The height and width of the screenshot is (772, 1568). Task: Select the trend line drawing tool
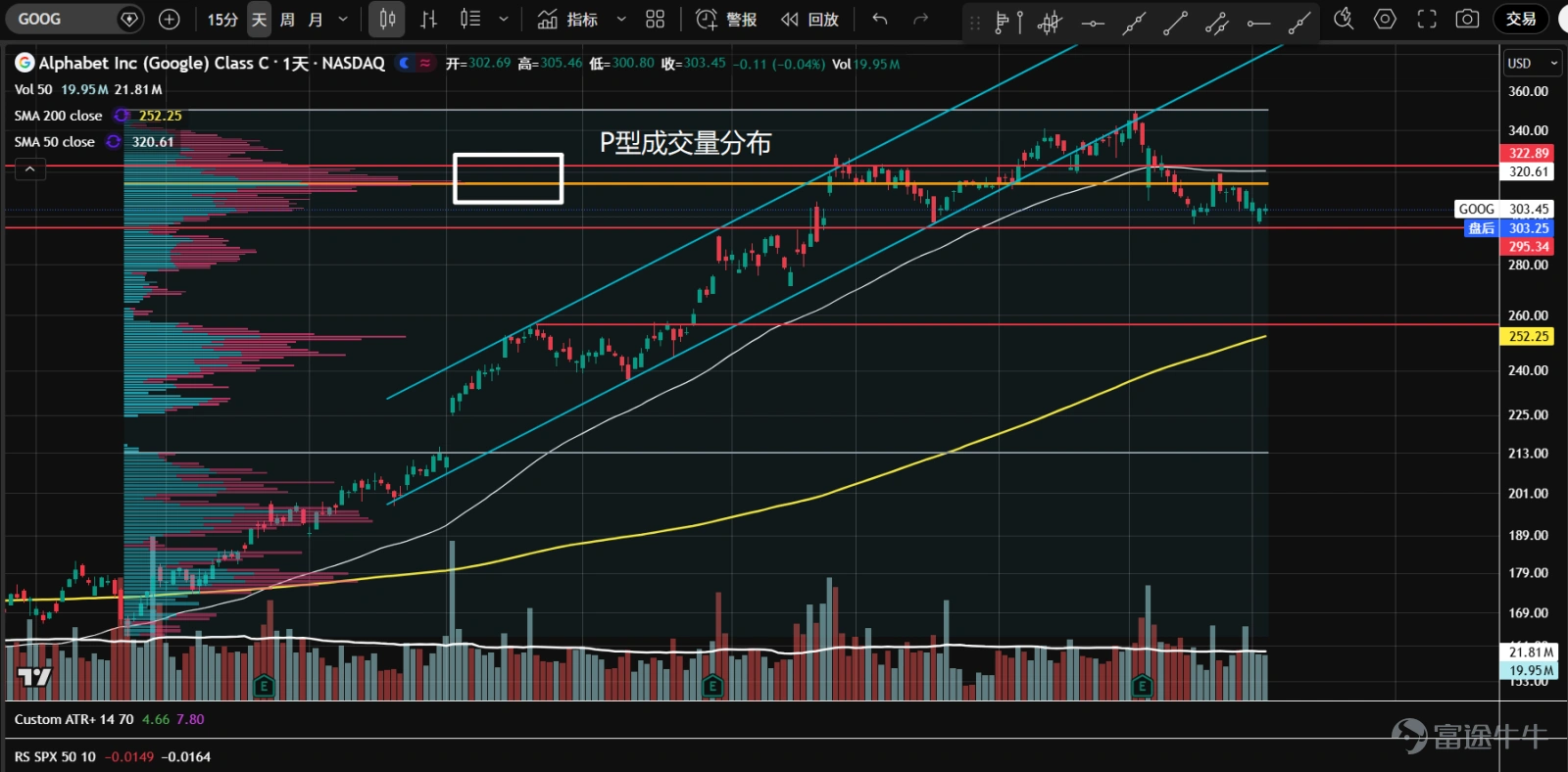click(1175, 23)
